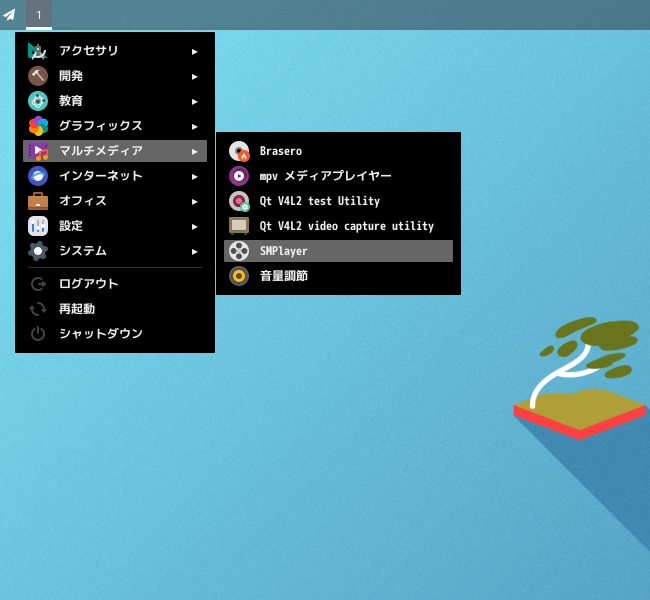
Task: Expand the 教育 submenu arrow
Action: 194,102
